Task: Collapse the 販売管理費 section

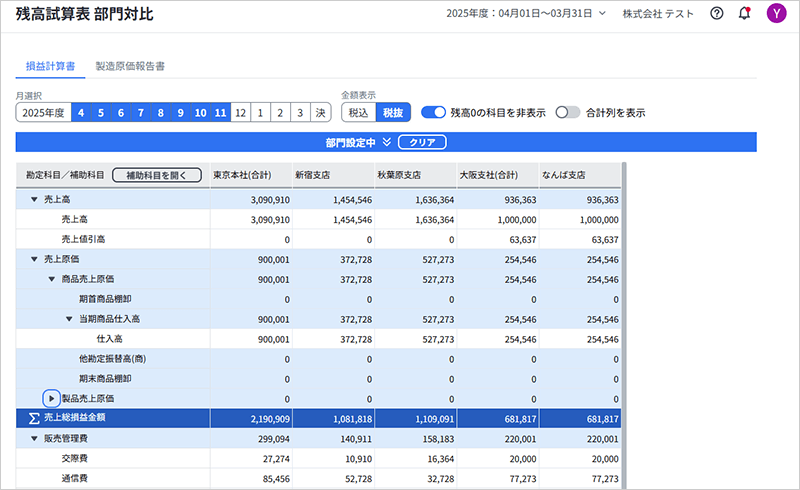Action: (34, 437)
